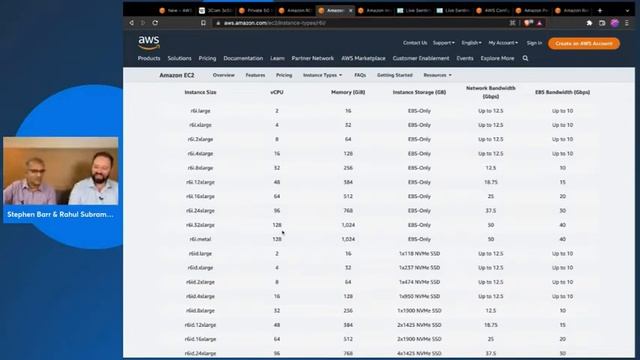Click the AWS logo
The image size is (640, 360).
tap(149, 42)
